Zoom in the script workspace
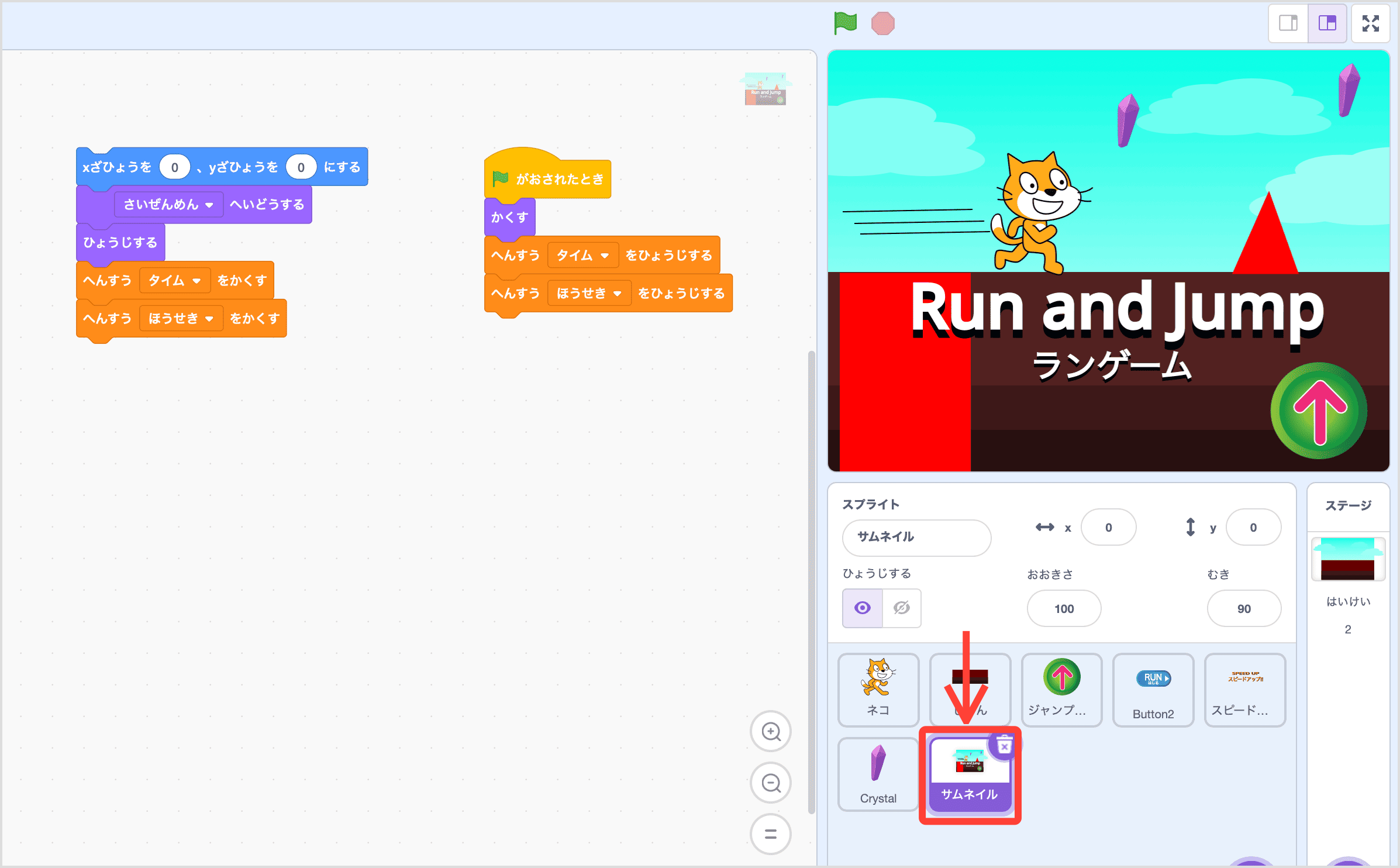The height and width of the screenshot is (868, 1400). 771,731
